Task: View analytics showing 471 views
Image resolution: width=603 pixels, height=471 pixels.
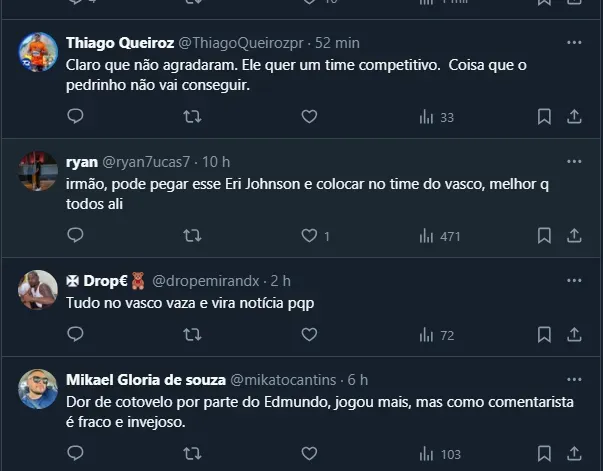Action: [439, 236]
